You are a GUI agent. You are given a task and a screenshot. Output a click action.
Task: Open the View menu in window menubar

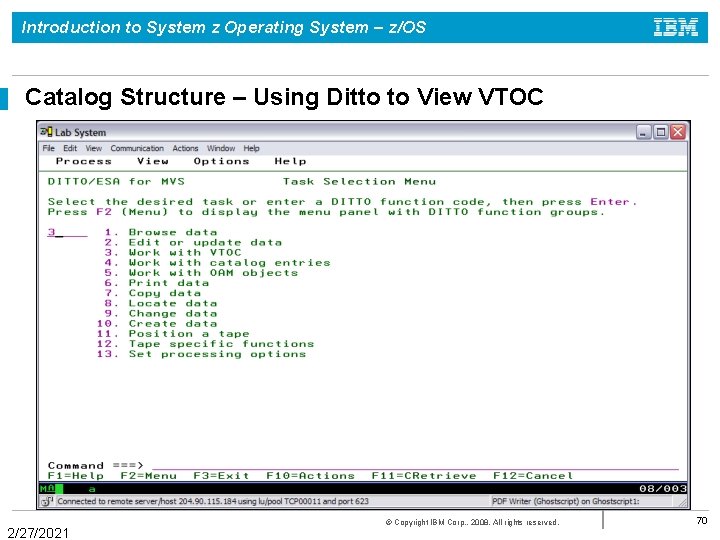click(94, 148)
